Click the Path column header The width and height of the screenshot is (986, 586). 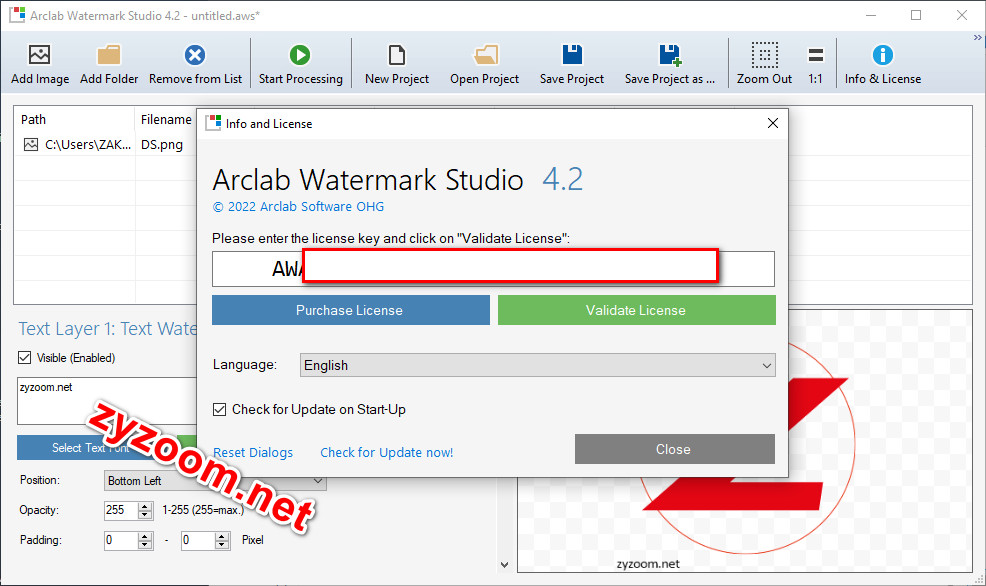tap(74, 119)
